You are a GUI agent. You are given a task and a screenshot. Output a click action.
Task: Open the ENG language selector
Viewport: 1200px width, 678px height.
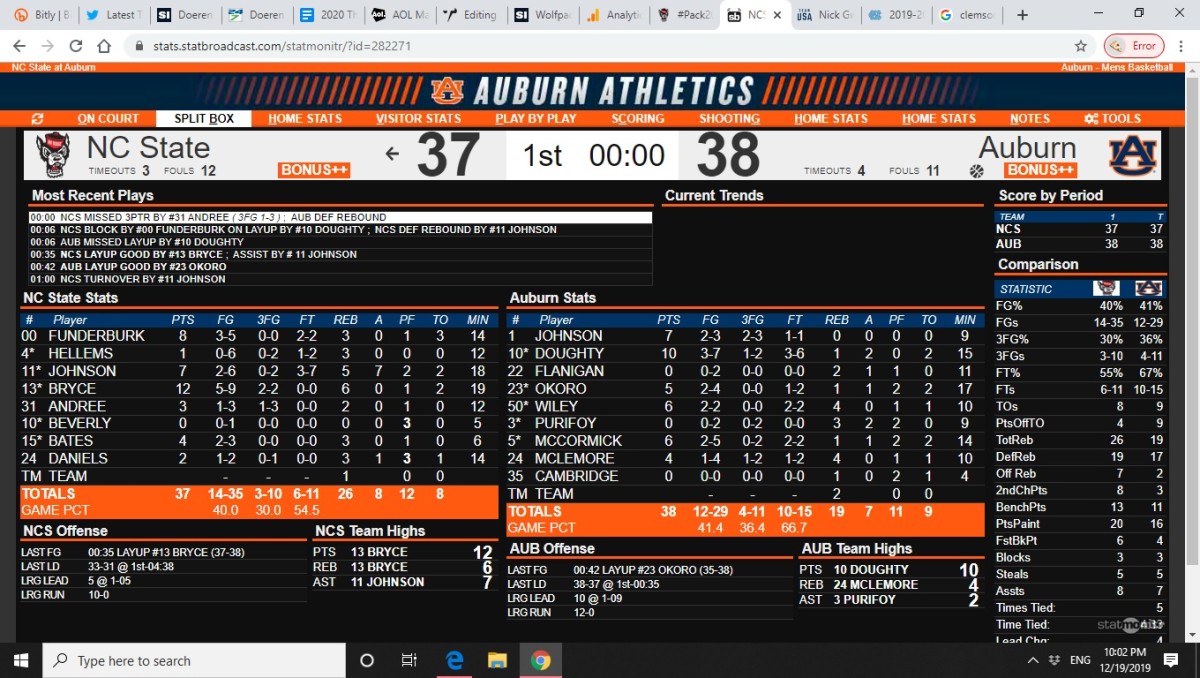(x=1080, y=660)
